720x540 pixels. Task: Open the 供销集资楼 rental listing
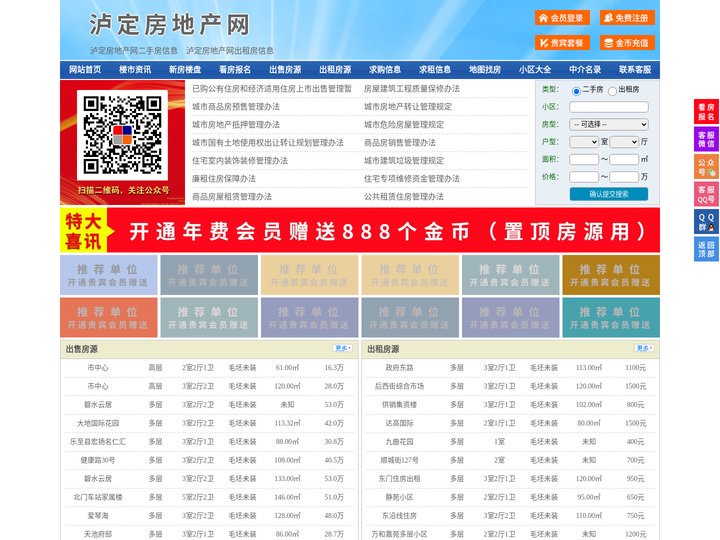click(399, 405)
